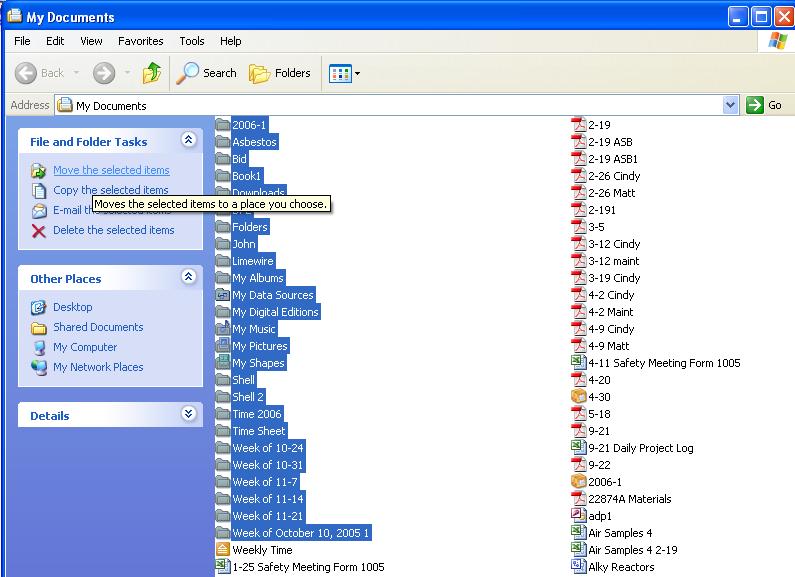Click the Copy selected items icon
This screenshot has width=795, height=577.
39,190
